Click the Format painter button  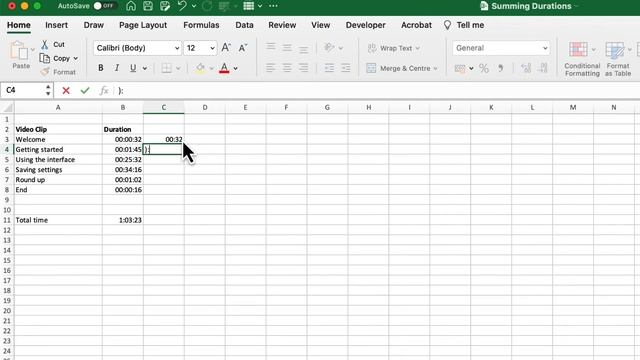pos(58,72)
